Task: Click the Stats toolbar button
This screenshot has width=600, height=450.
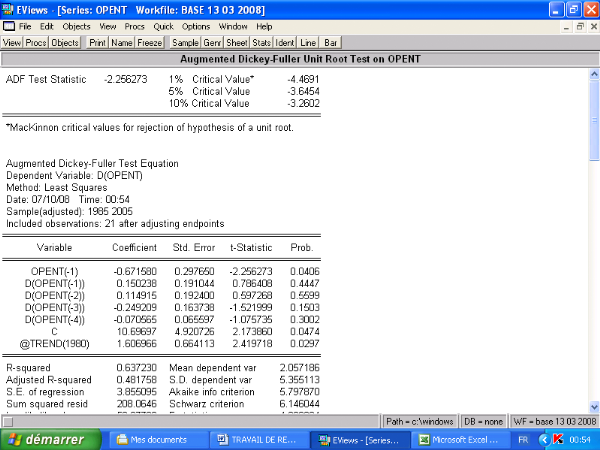Action: click(262, 44)
